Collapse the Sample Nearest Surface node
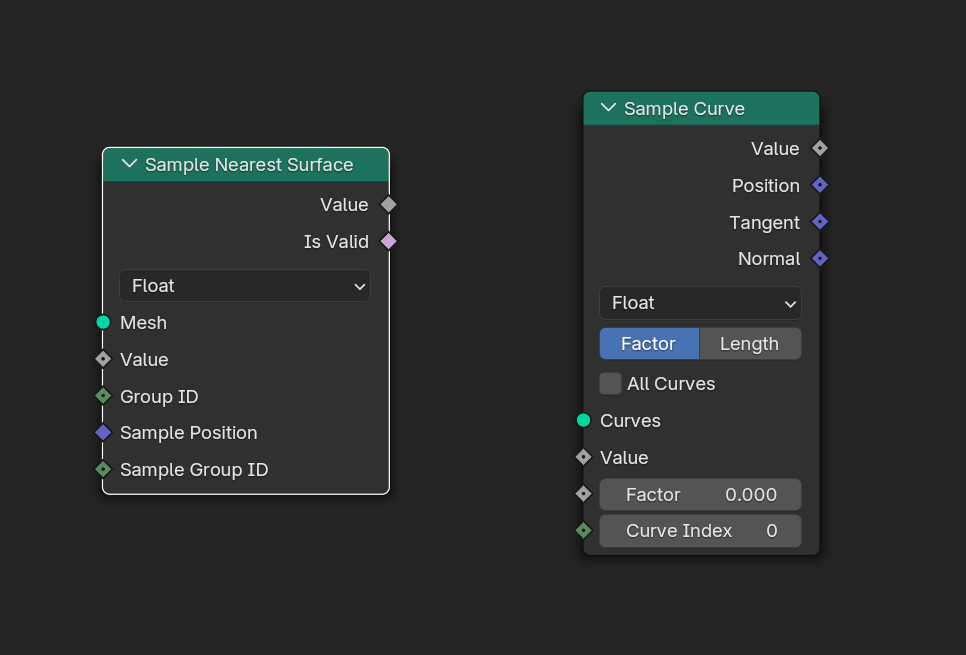Image resolution: width=966 pixels, height=655 pixels. [129, 164]
